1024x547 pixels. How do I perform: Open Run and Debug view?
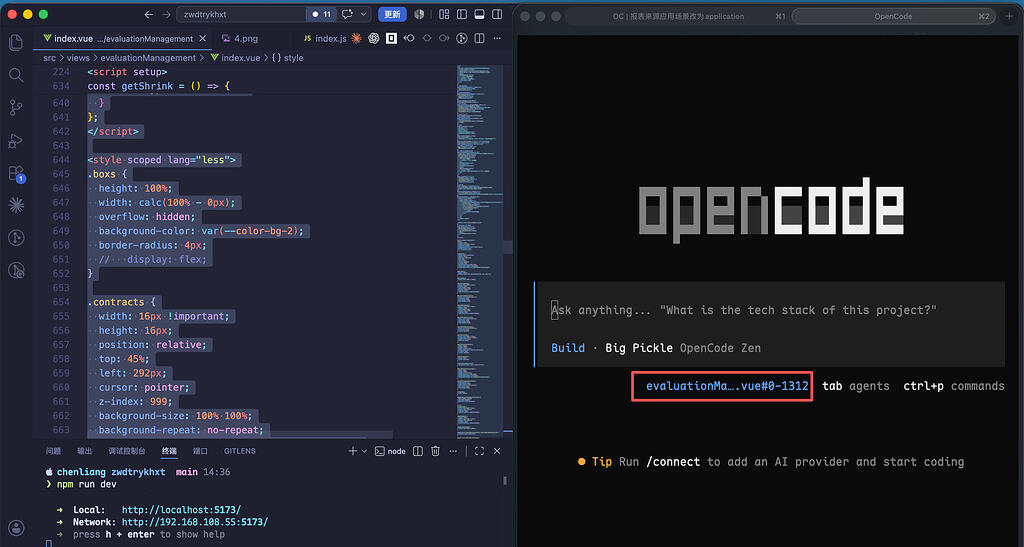pos(16,140)
